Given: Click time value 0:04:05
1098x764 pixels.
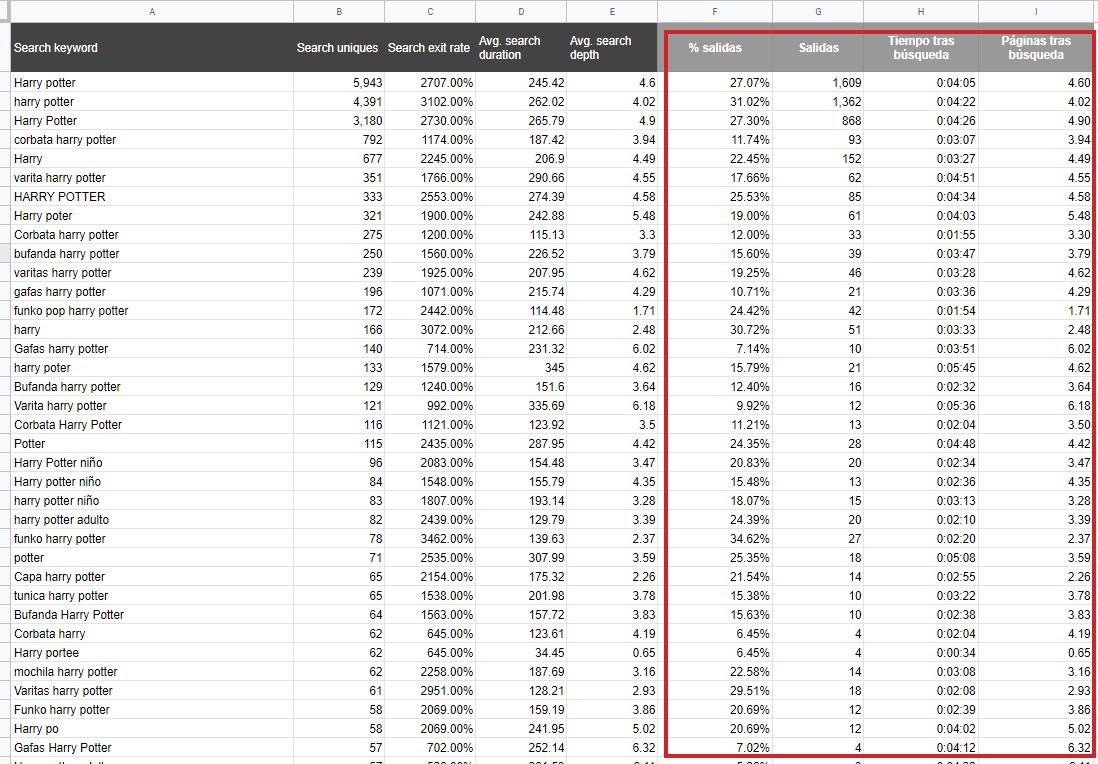Looking at the screenshot, I should pyautogui.click(x=921, y=83).
